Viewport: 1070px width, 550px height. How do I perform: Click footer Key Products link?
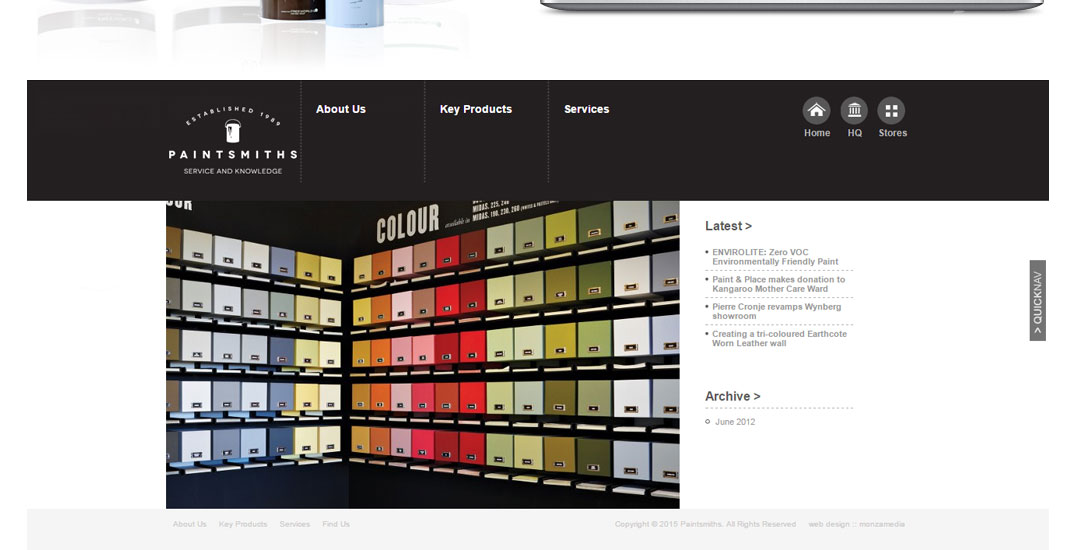pos(243,524)
